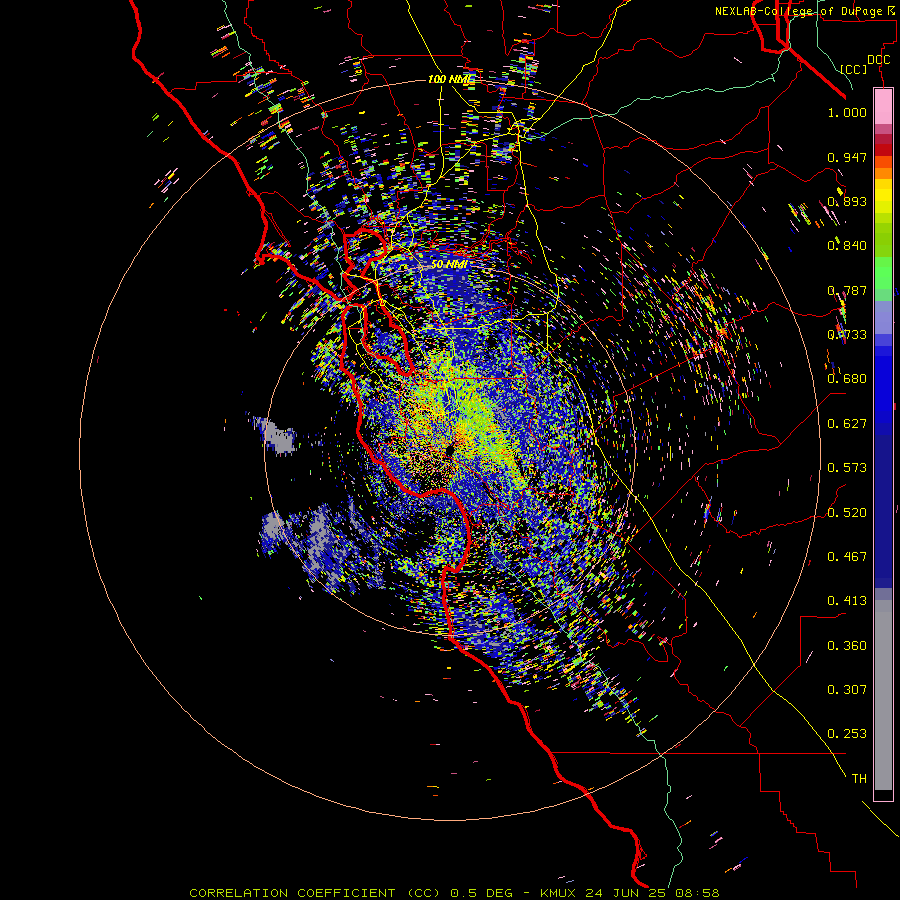Viewport: 900px width, 900px height.
Task: Click the 0.413 color scale label
Action: tap(847, 601)
